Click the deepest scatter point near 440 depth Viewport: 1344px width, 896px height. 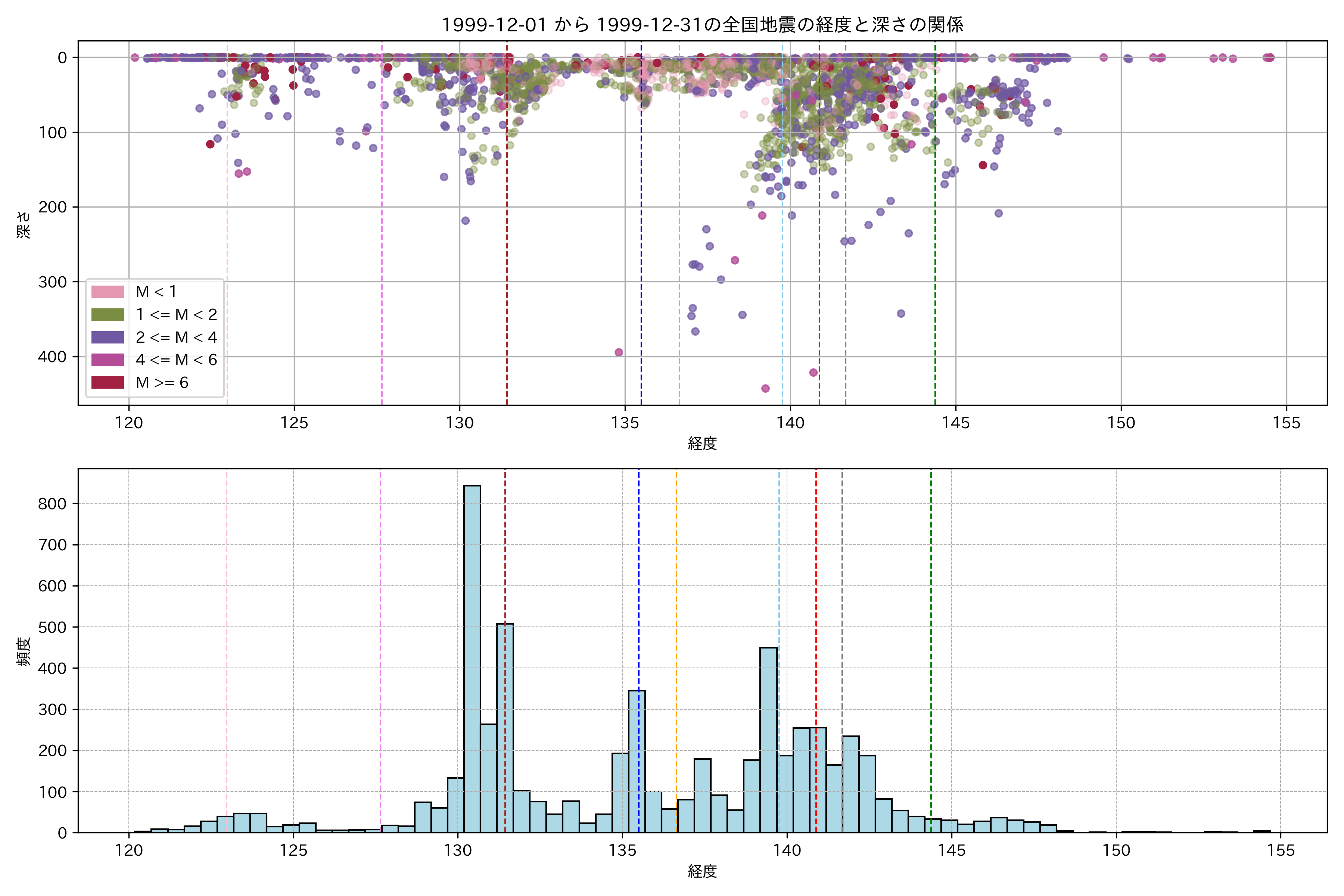765,389
